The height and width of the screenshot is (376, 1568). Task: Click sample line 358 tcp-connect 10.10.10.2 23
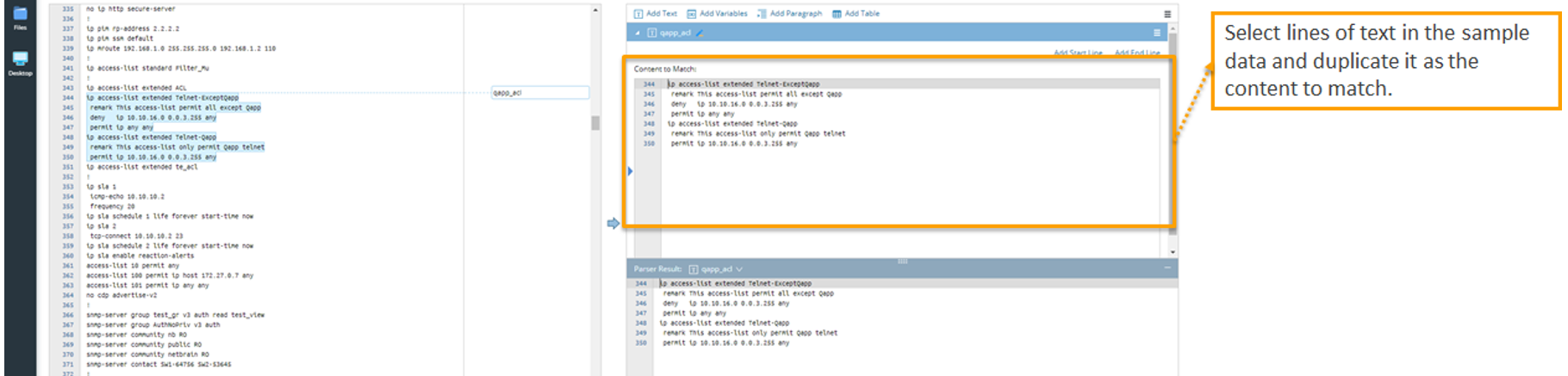point(136,236)
